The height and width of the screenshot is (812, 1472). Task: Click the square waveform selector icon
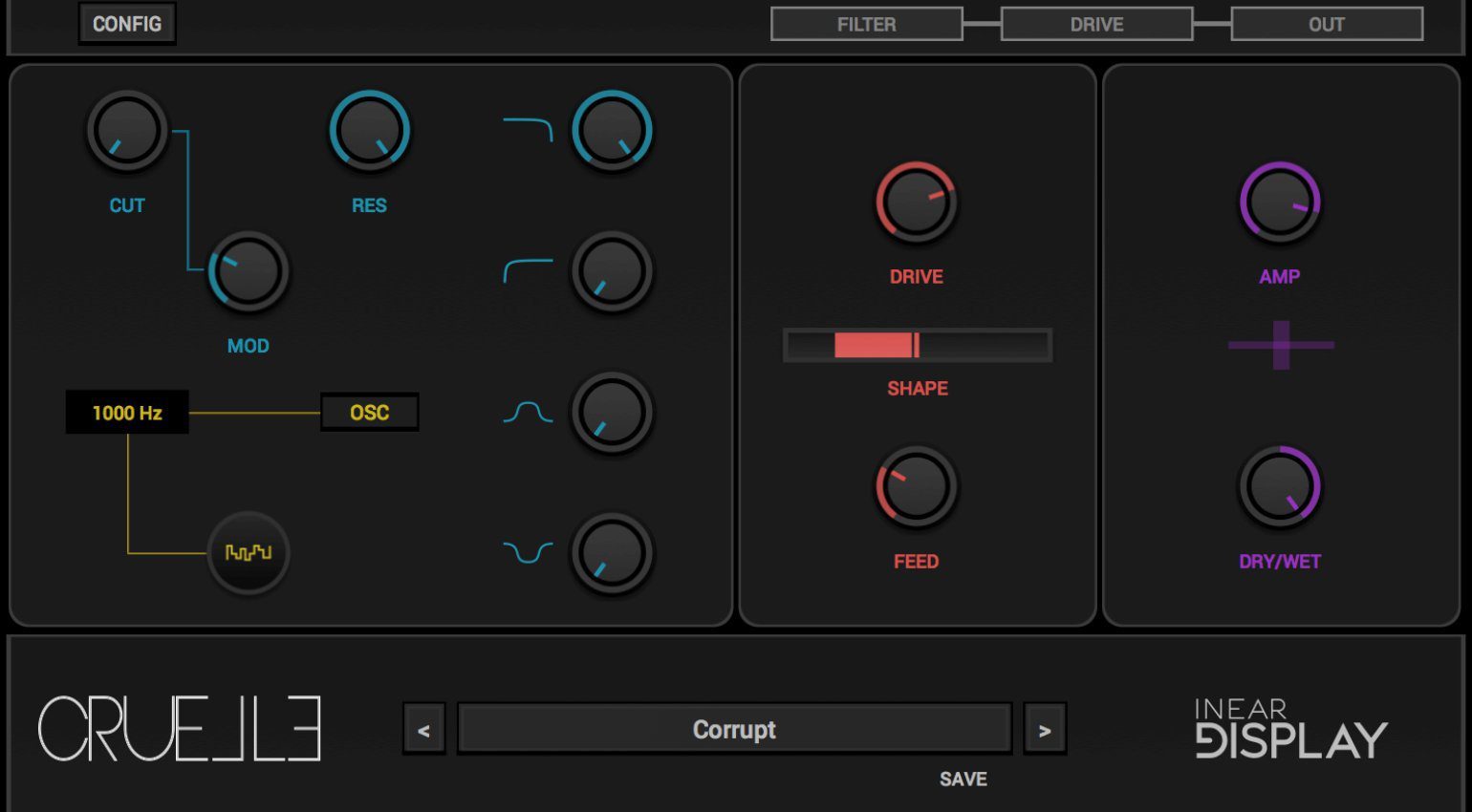coord(249,553)
